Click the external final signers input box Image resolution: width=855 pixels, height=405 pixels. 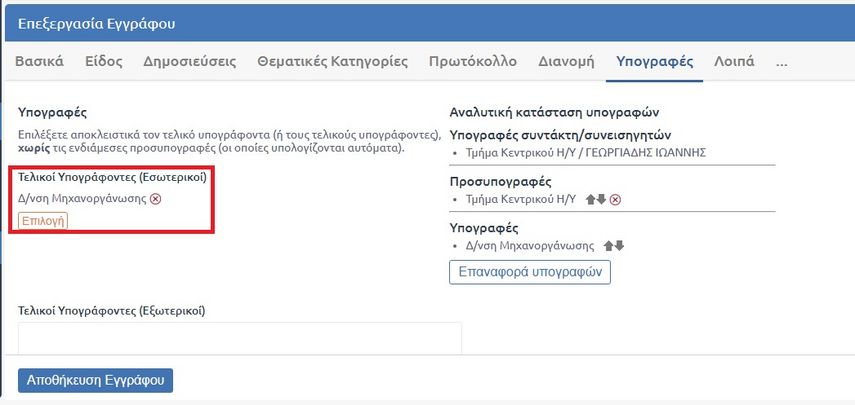point(240,337)
